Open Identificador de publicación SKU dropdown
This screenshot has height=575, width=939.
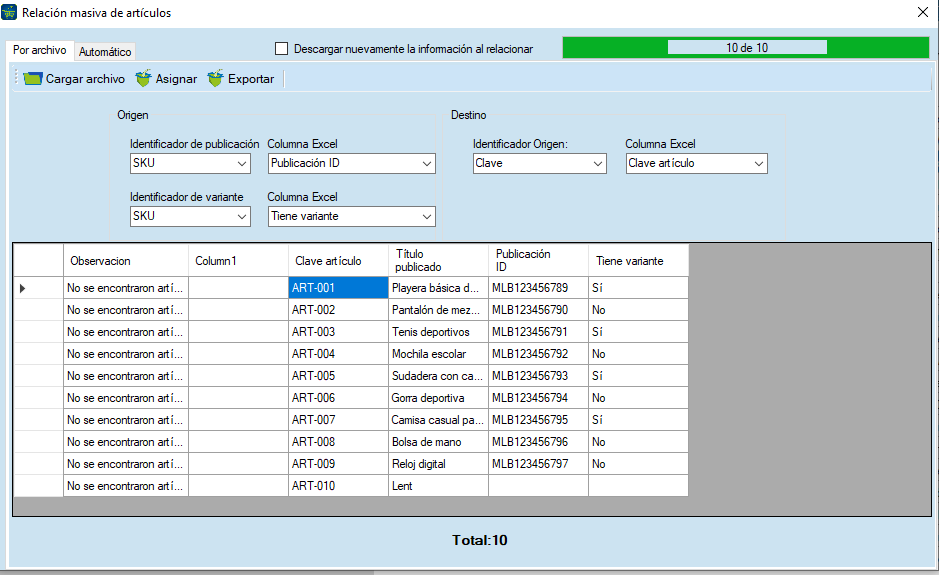tap(190, 164)
